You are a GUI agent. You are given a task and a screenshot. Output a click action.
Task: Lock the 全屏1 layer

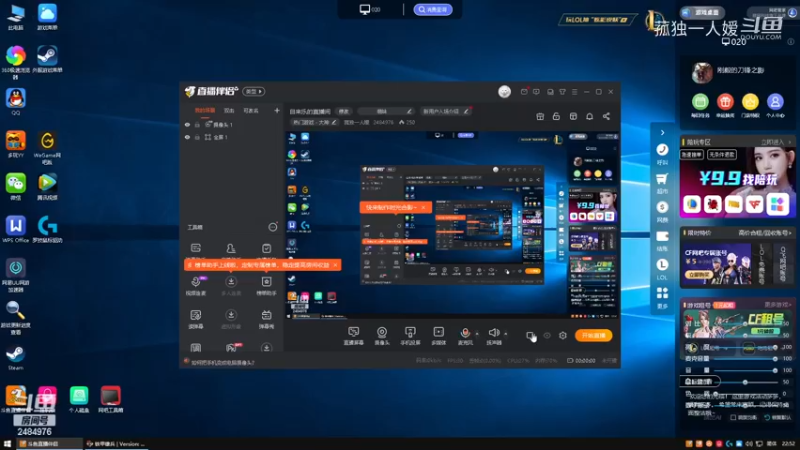point(197,137)
